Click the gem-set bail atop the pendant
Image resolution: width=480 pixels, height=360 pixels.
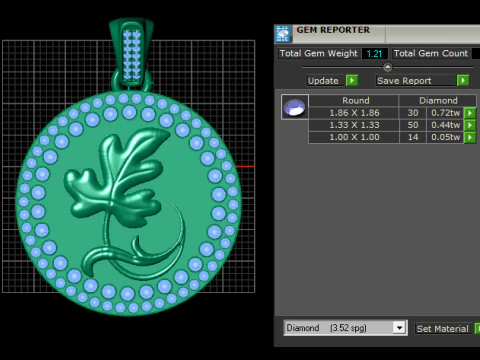click(131, 53)
